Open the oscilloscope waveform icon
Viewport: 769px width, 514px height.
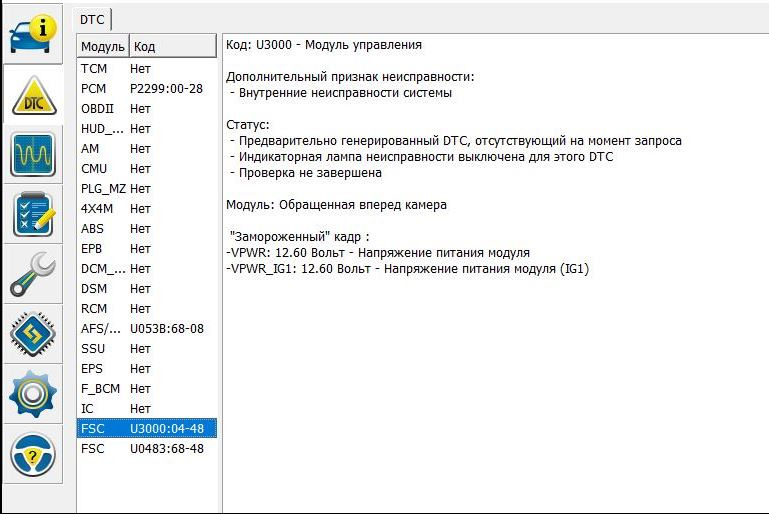32,155
